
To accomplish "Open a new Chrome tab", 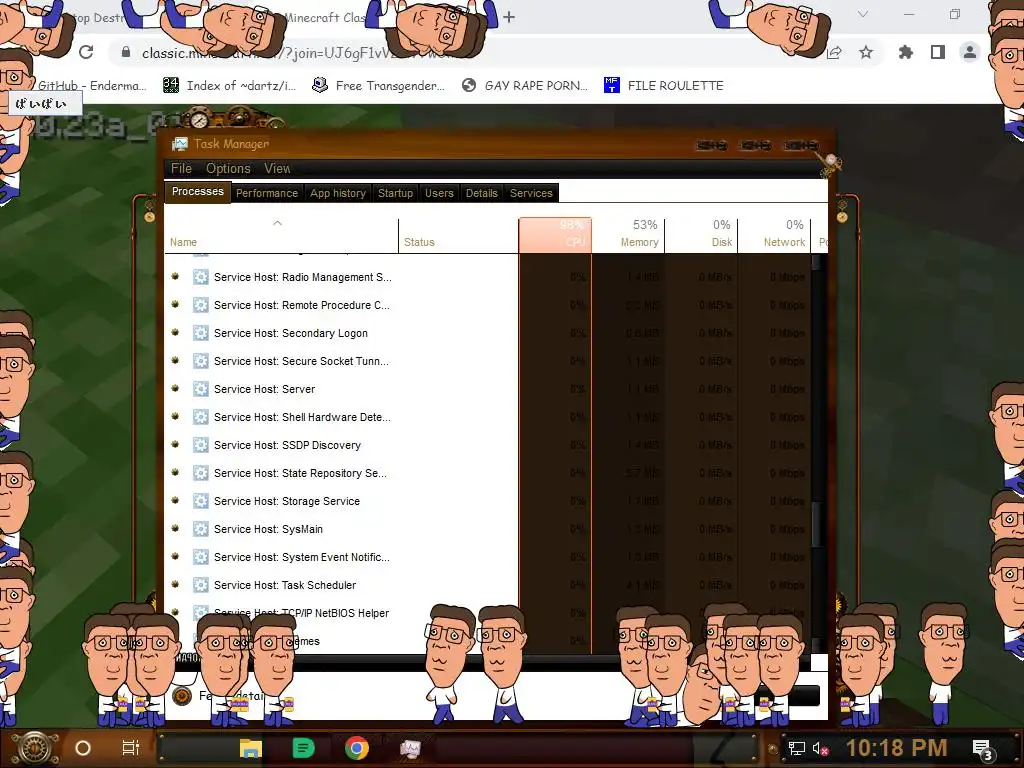I will [509, 17].
